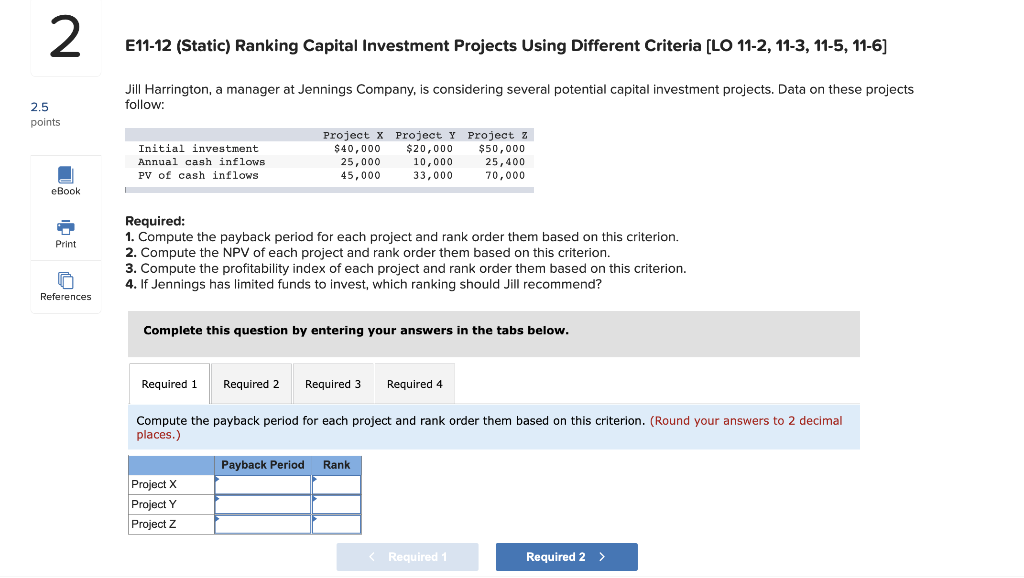This screenshot has width=1024, height=578.
Task: Select the Required 1 tab
Action: click(x=168, y=383)
